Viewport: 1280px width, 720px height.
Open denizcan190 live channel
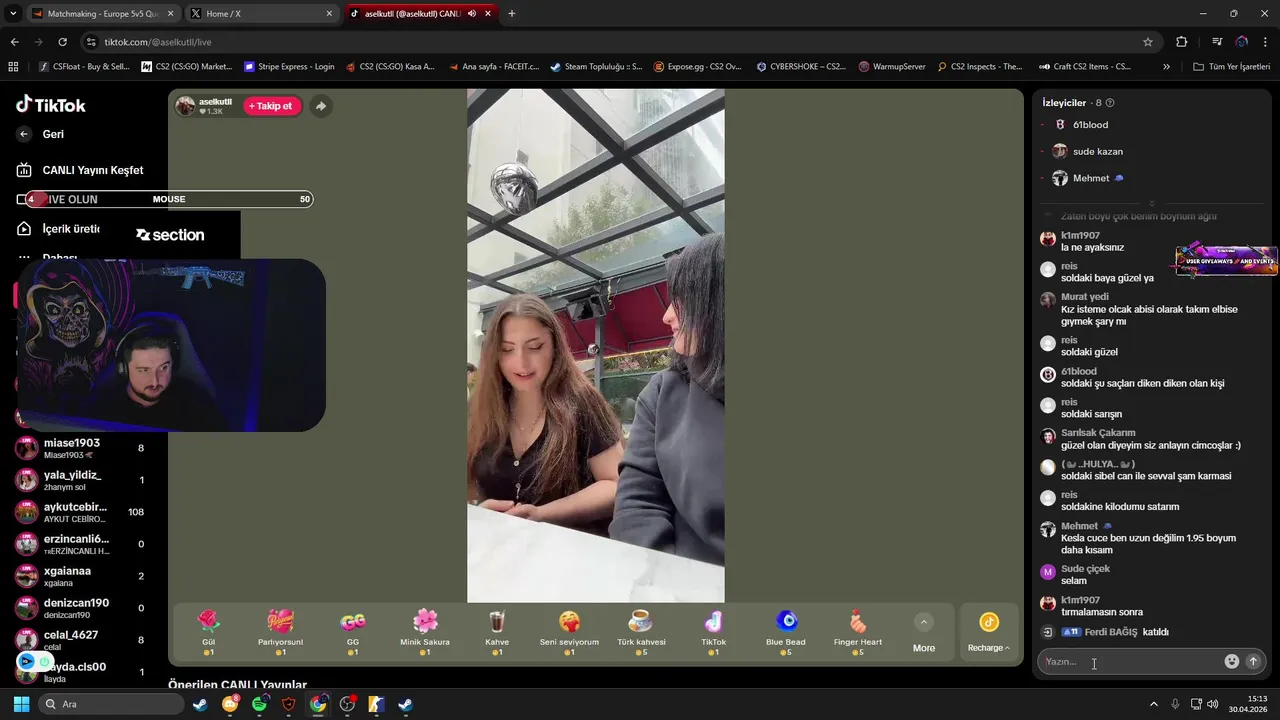(80, 608)
